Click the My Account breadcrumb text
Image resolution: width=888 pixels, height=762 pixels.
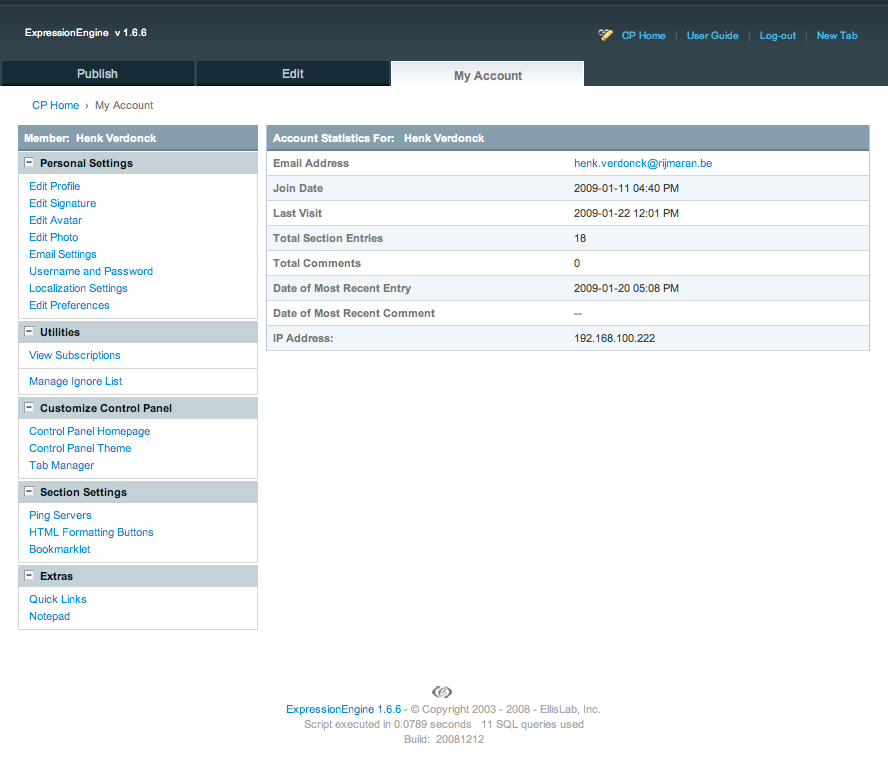124,105
